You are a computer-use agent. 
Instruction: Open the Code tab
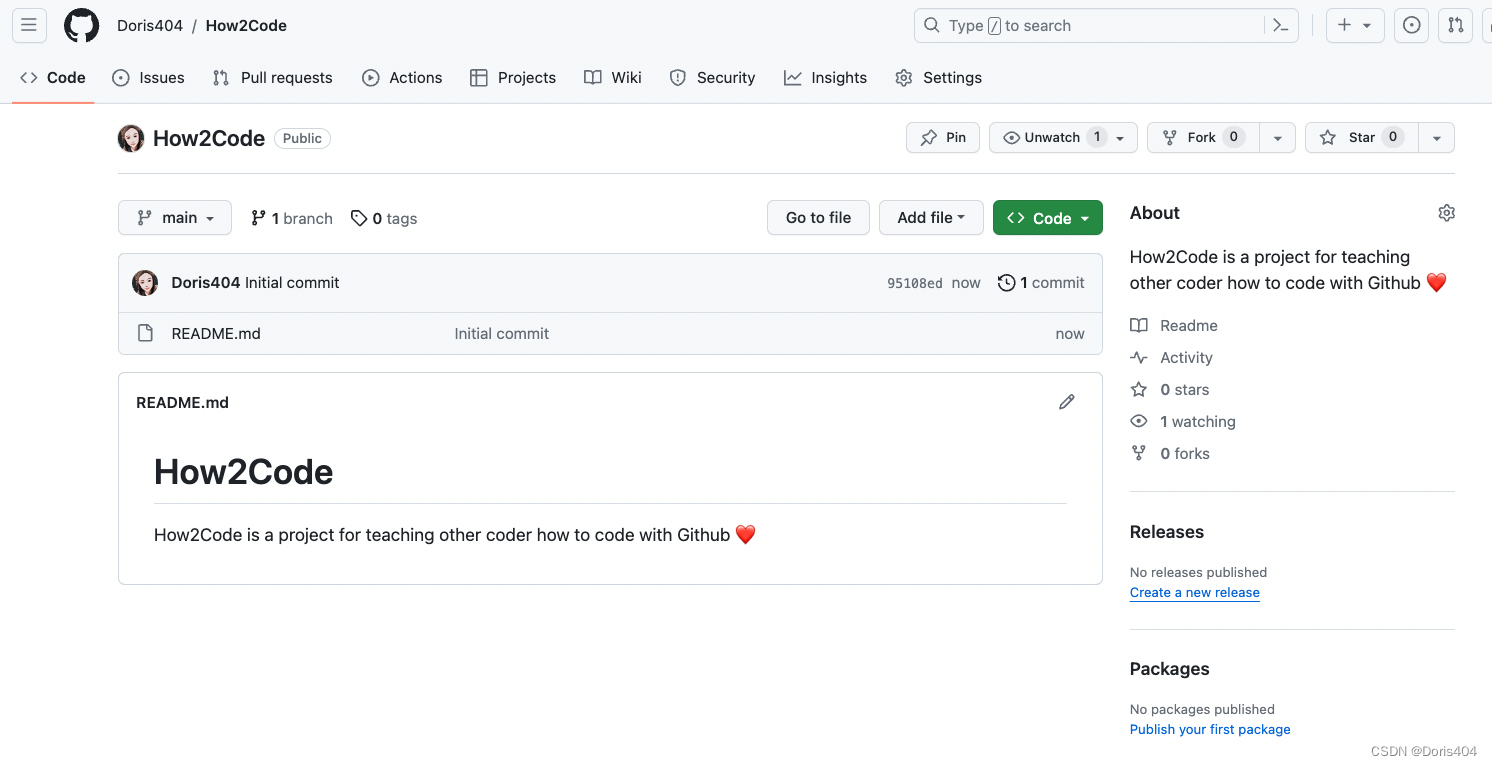tap(53, 78)
